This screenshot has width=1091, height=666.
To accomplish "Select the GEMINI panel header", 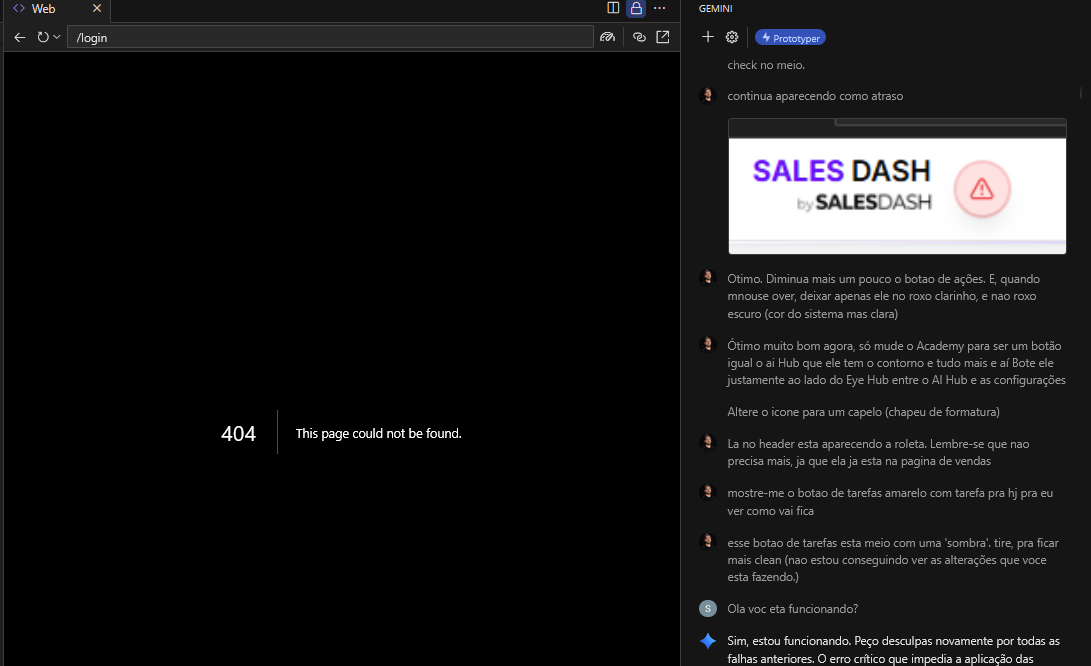I will [x=715, y=8].
